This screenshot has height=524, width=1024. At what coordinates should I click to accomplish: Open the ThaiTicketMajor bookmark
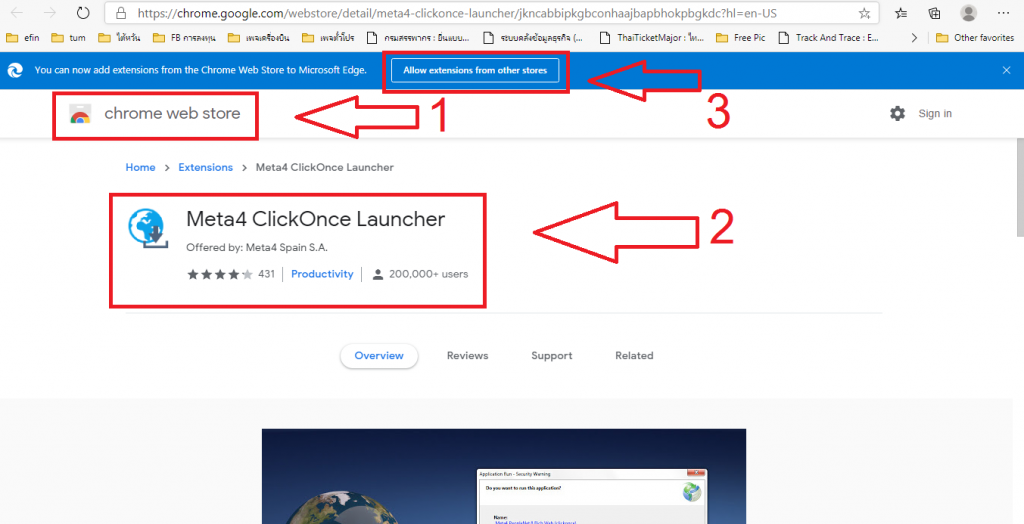(652, 38)
